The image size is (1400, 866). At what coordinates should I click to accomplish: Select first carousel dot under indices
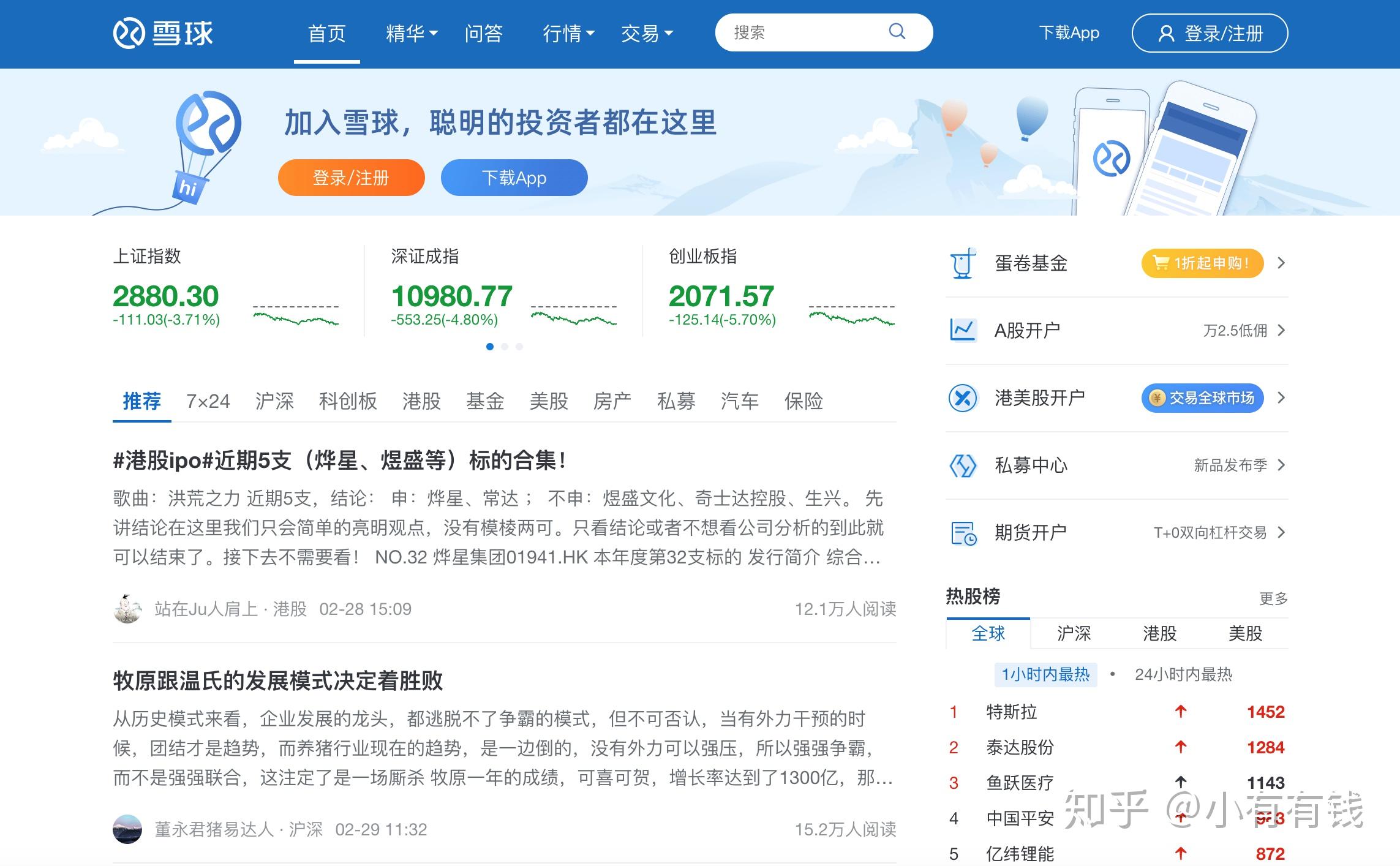pyautogui.click(x=490, y=347)
